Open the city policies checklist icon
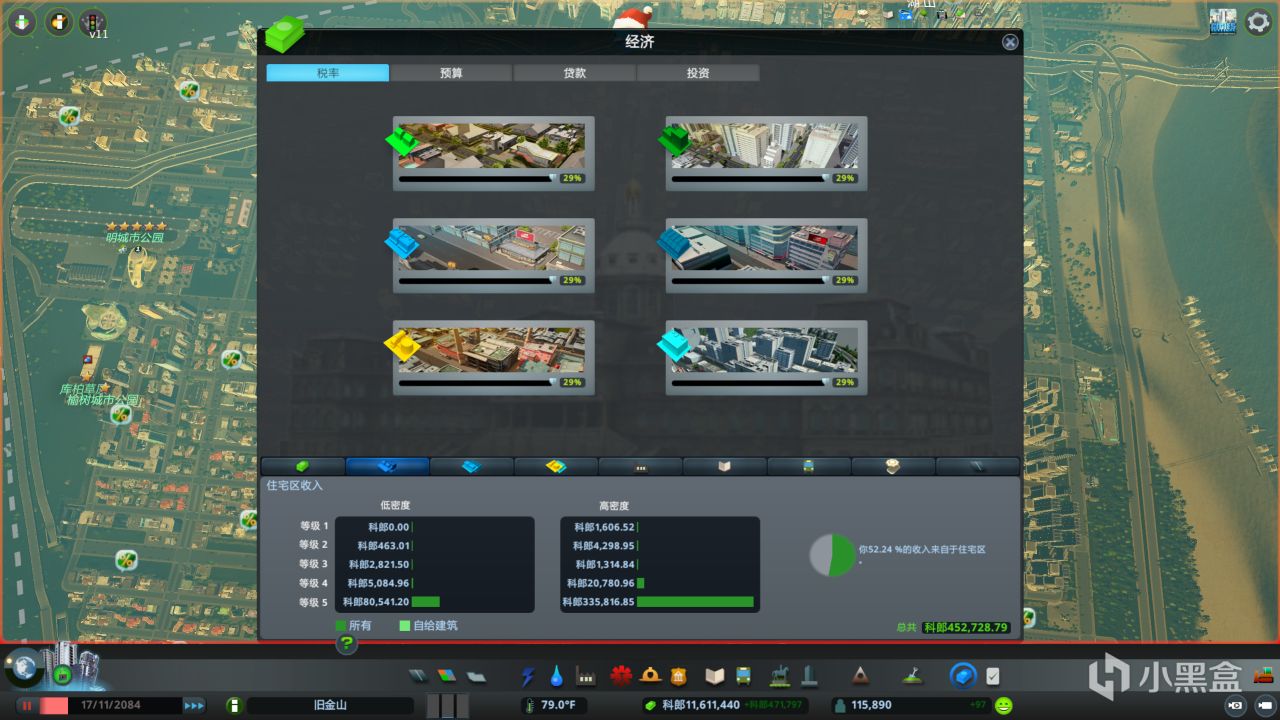This screenshot has height=720, width=1280. [x=992, y=677]
